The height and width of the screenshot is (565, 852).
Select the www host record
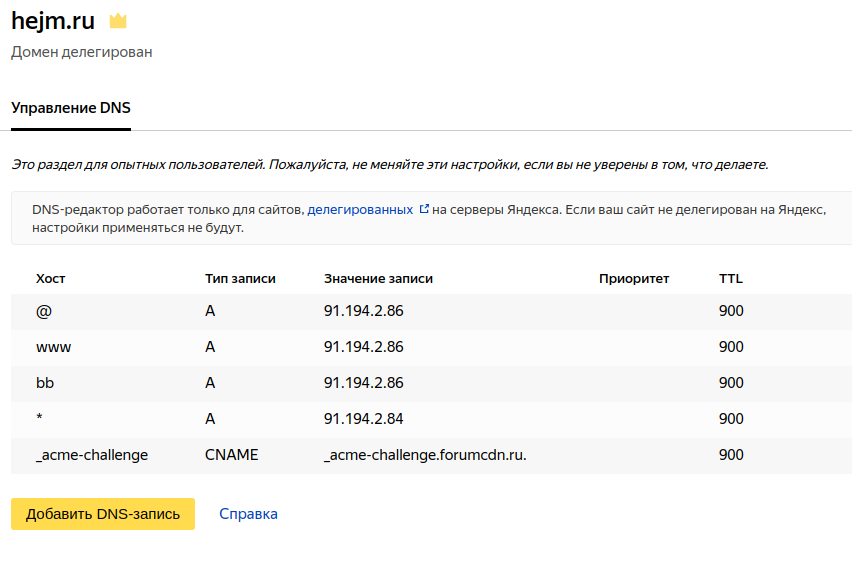pyautogui.click(x=53, y=347)
